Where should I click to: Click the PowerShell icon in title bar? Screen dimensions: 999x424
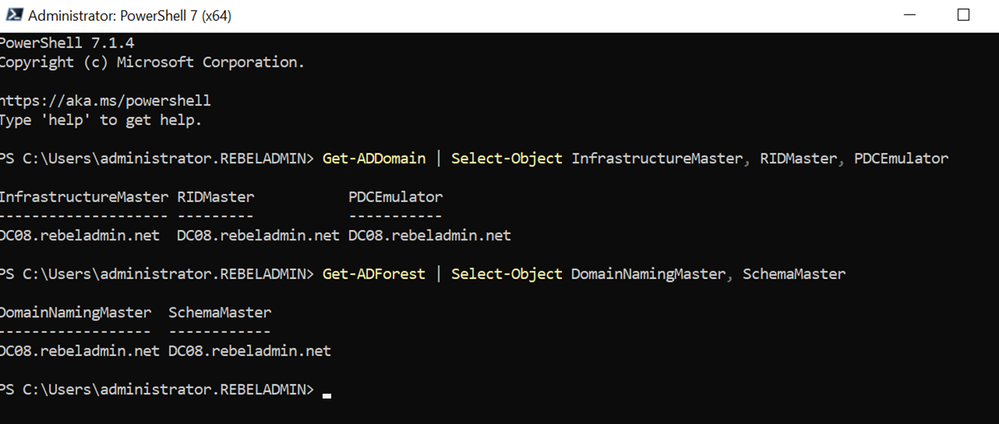click(x=13, y=15)
